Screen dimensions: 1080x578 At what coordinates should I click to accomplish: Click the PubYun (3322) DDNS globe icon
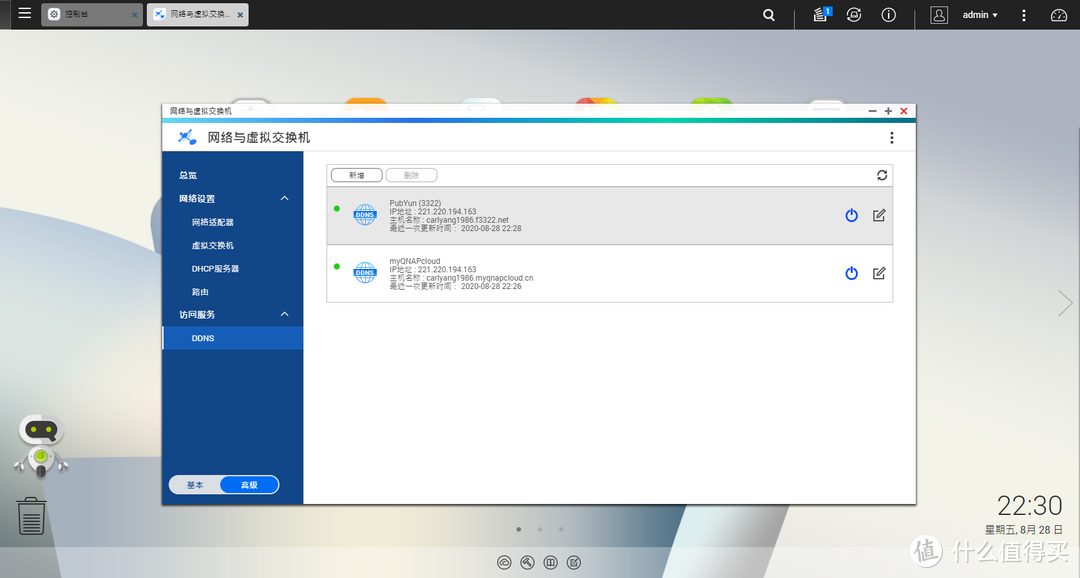pyautogui.click(x=364, y=215)
